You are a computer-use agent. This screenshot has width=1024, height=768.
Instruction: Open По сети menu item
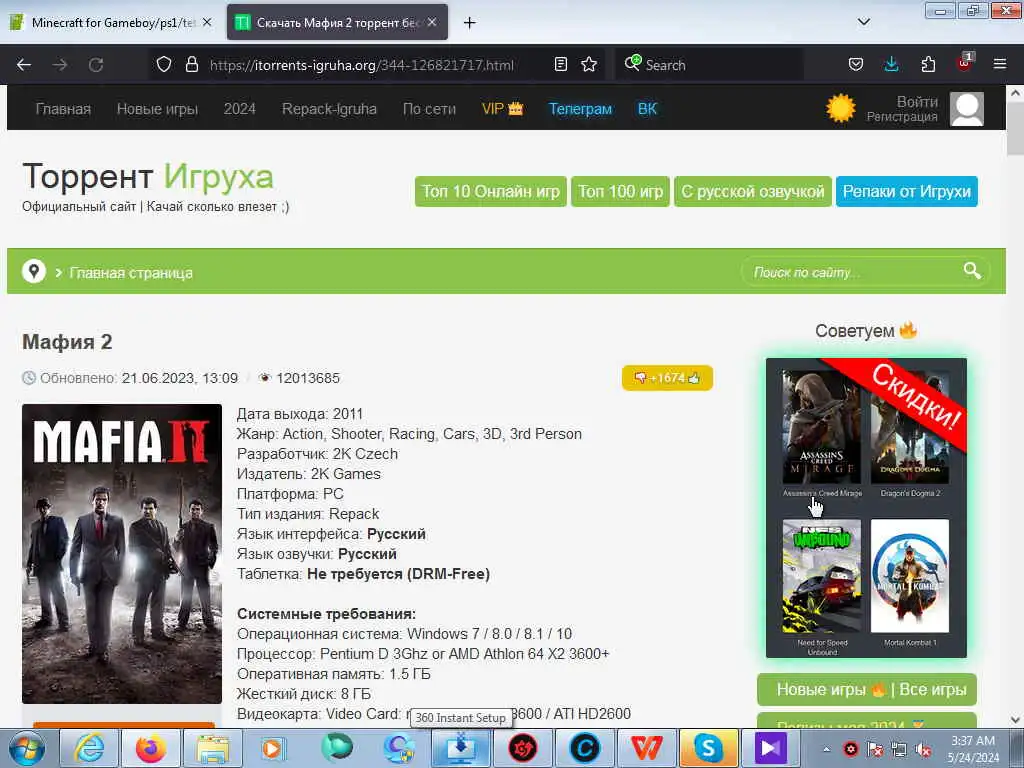[x=429, y=108]
